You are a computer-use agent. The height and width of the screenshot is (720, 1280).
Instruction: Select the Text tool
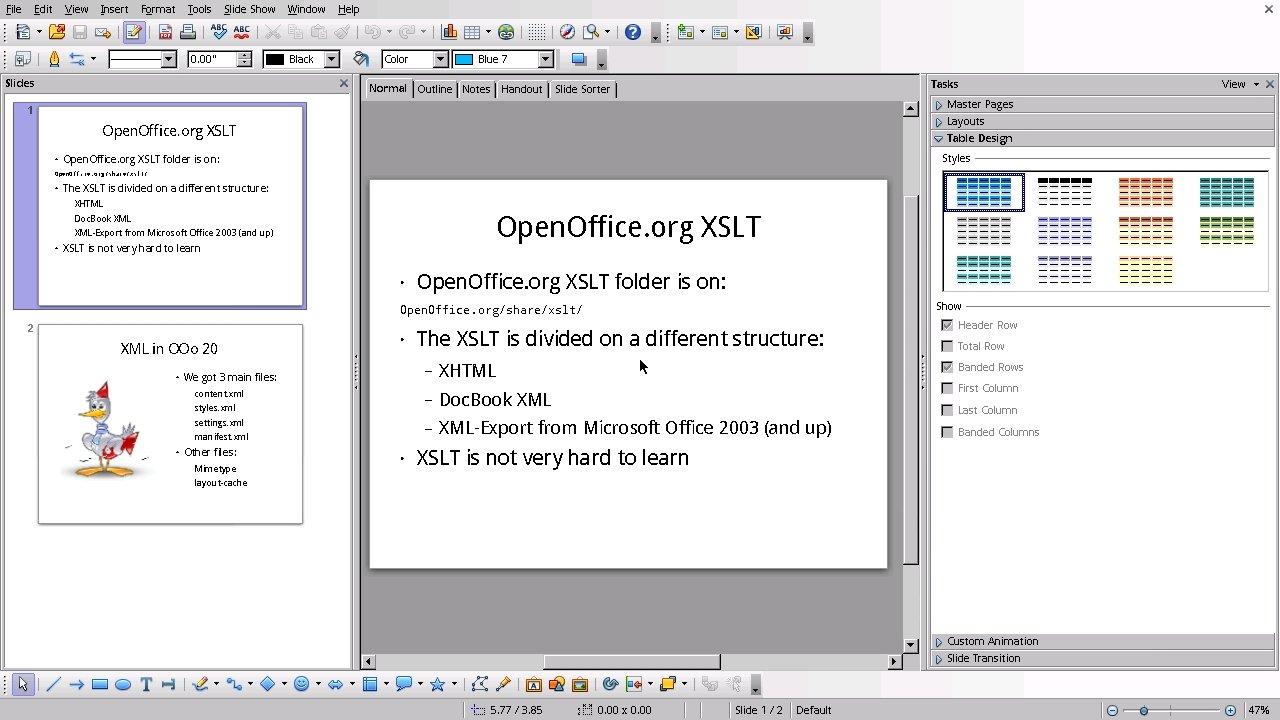146,684
